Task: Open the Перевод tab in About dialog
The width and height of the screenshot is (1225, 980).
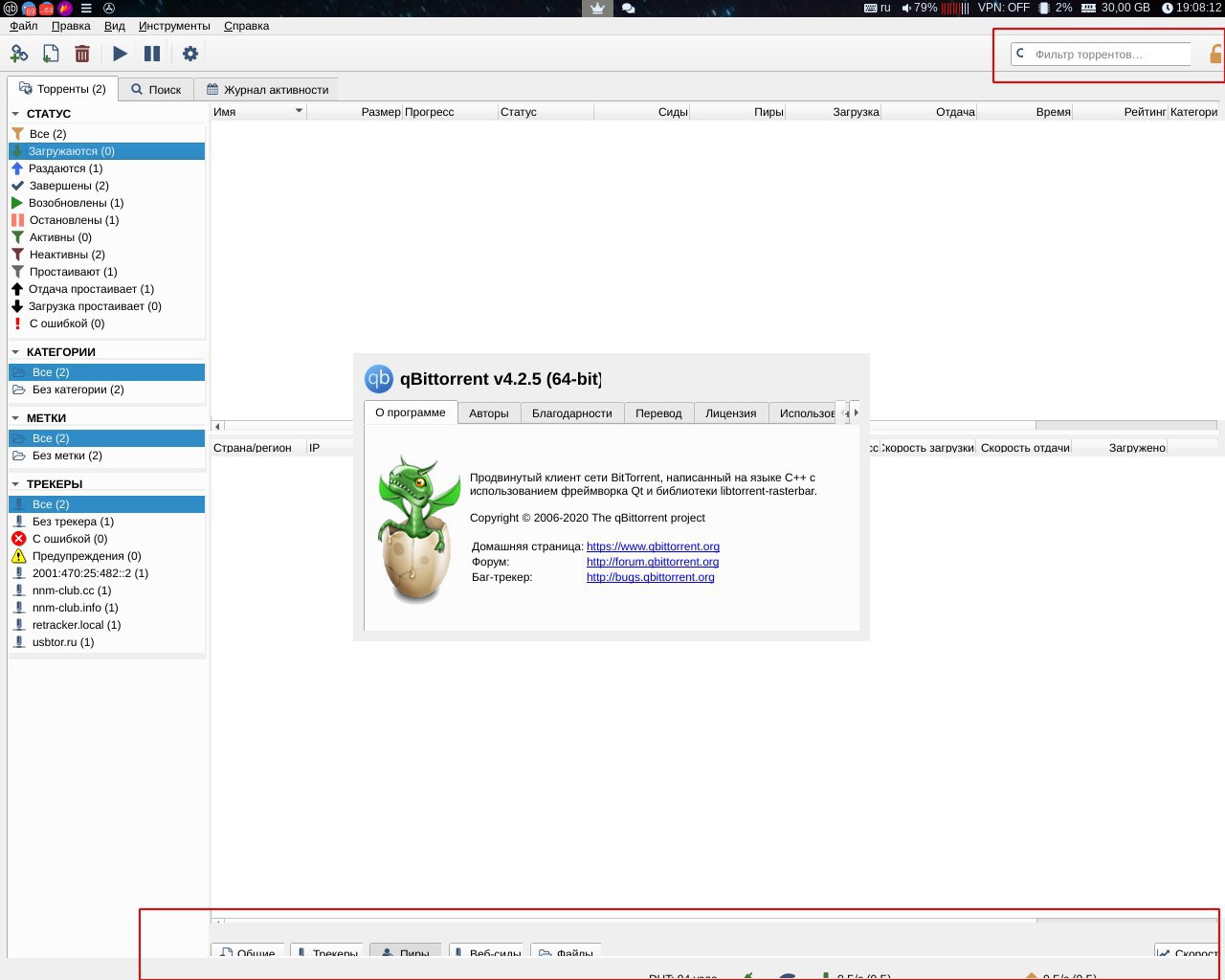Action: click(x=658, y=413)
